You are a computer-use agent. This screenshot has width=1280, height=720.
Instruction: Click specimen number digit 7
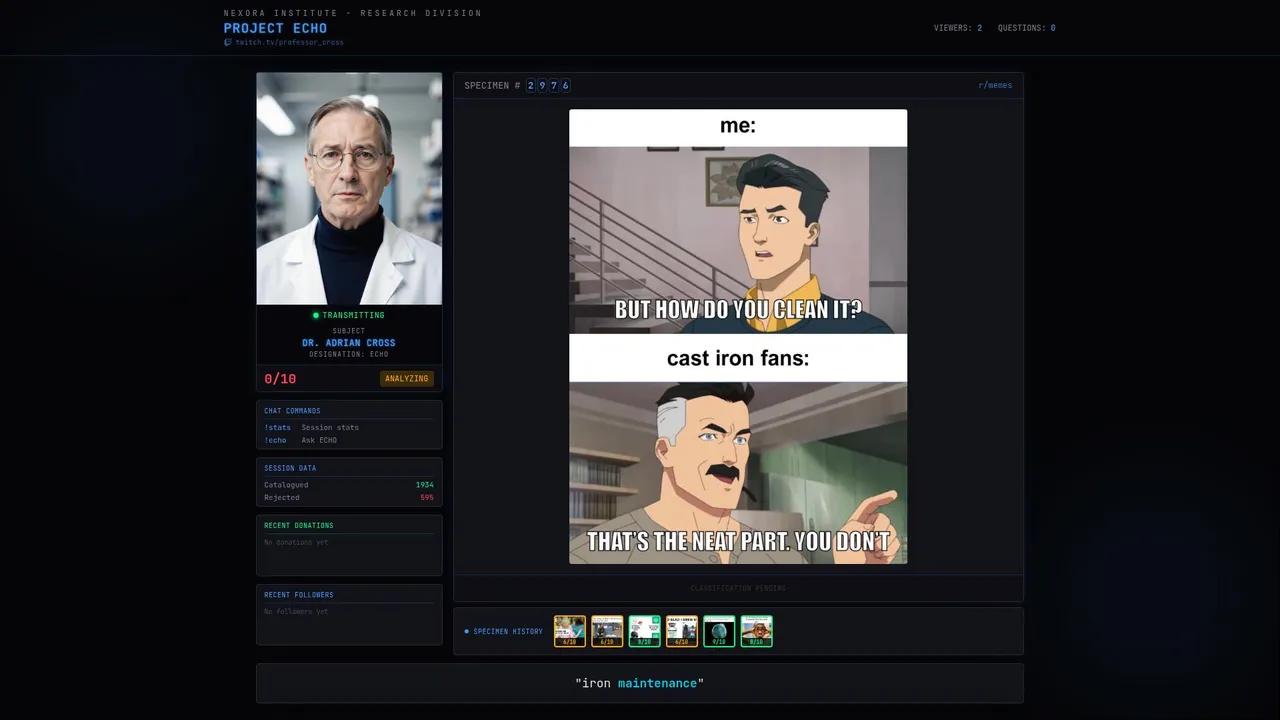(x=554, y=86)
